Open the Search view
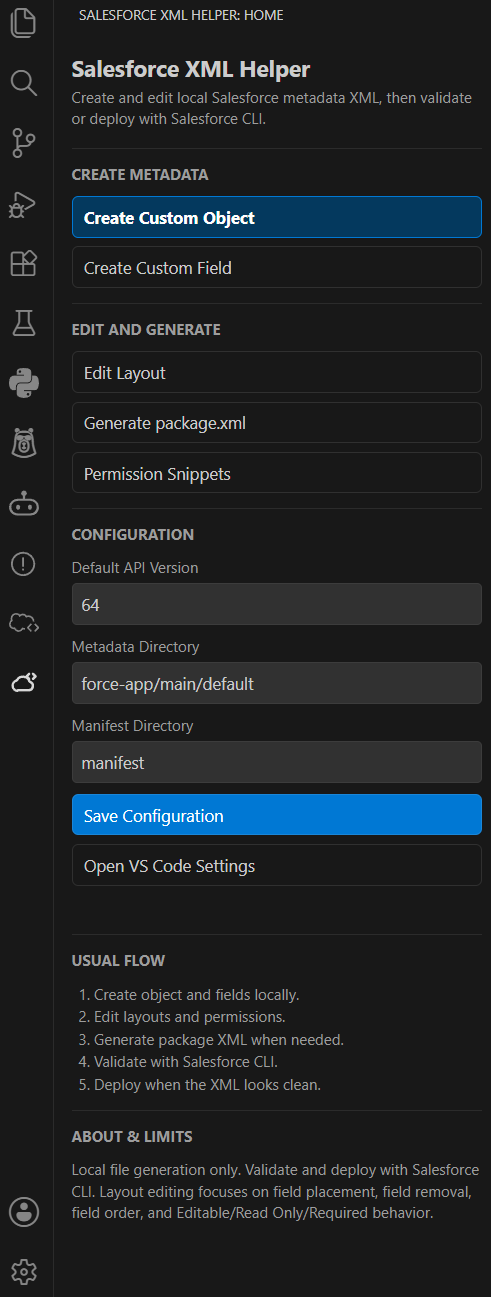491x1297 pixels. tap(23, 82)
